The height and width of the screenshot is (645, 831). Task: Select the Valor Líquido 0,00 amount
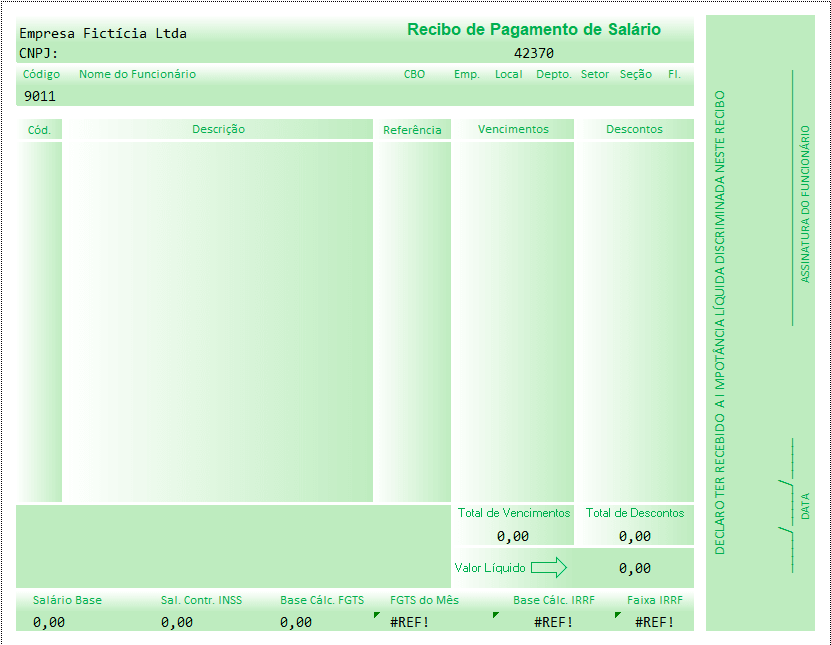click(634, 568)
